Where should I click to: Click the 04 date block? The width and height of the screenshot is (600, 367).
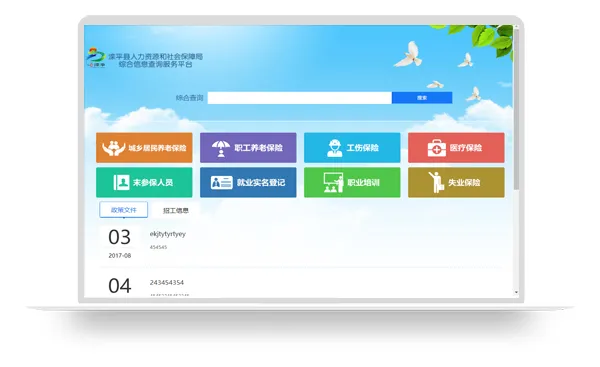[x=120, y=286]
